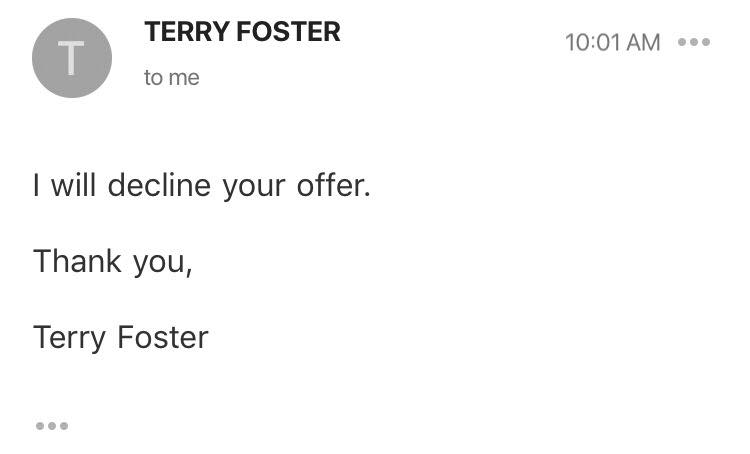Viewport: 750px width, 454px height.
Task: Click the bold word "TERRY" in the header
Action: [184, 32]
